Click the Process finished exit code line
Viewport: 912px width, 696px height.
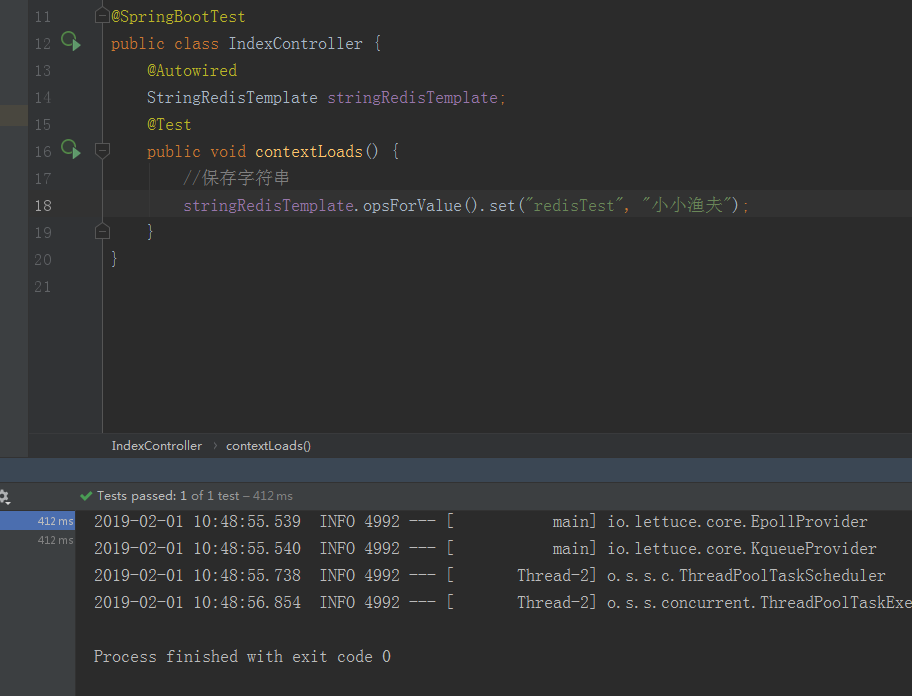[242, 657]
